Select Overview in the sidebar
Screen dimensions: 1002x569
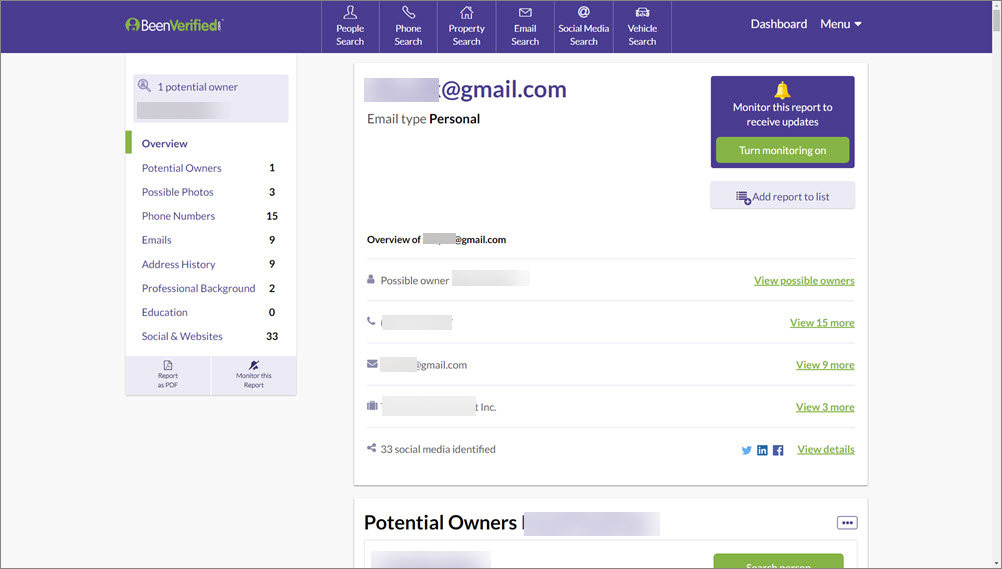165,143
